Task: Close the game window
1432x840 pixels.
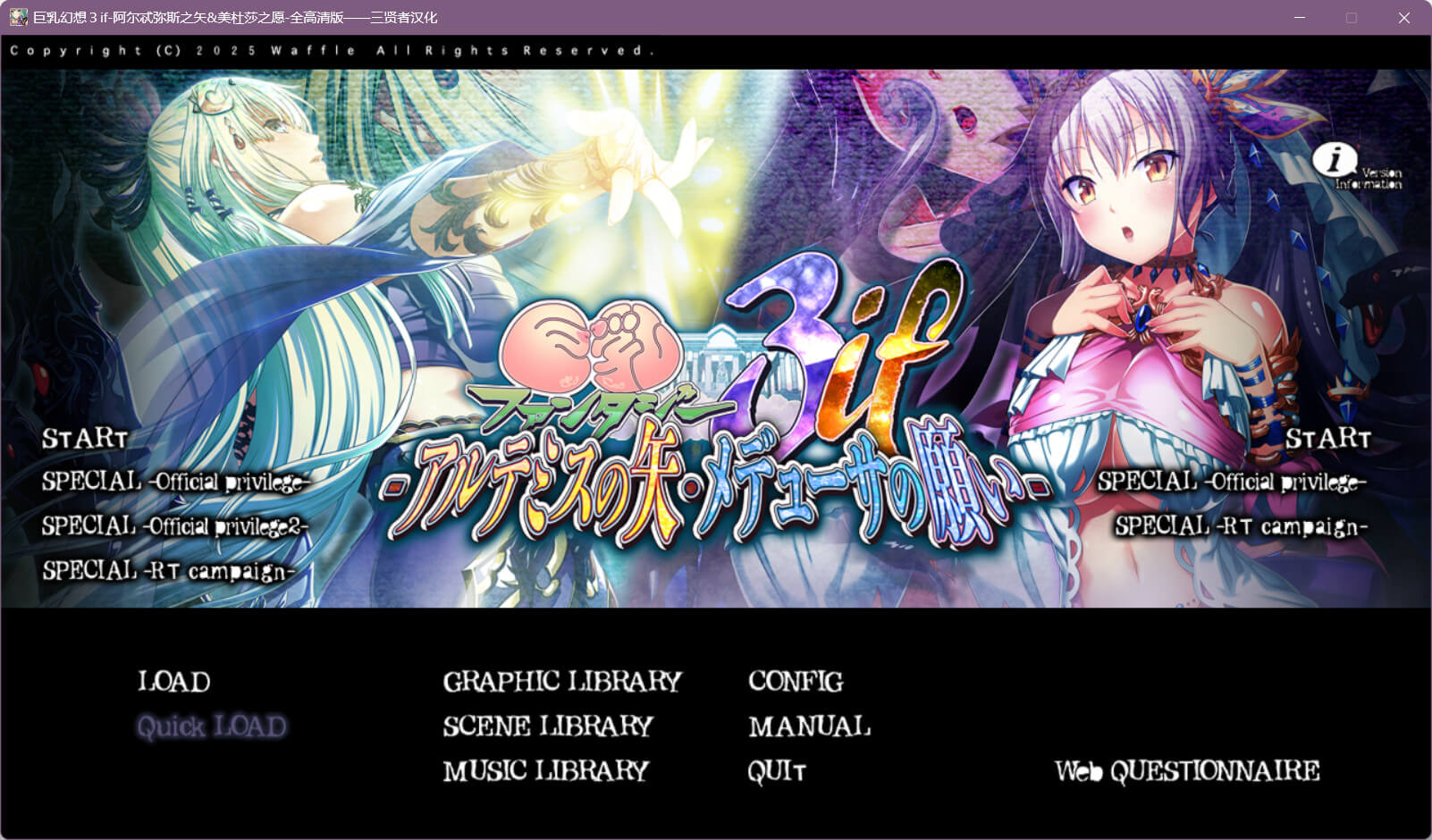Action: point(1403,18)
